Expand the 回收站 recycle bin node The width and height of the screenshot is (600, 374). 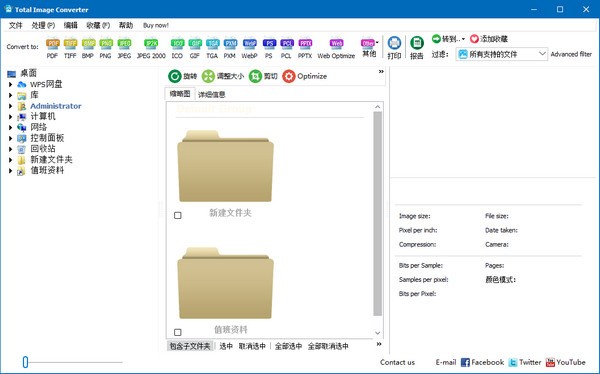pos(11,149)
